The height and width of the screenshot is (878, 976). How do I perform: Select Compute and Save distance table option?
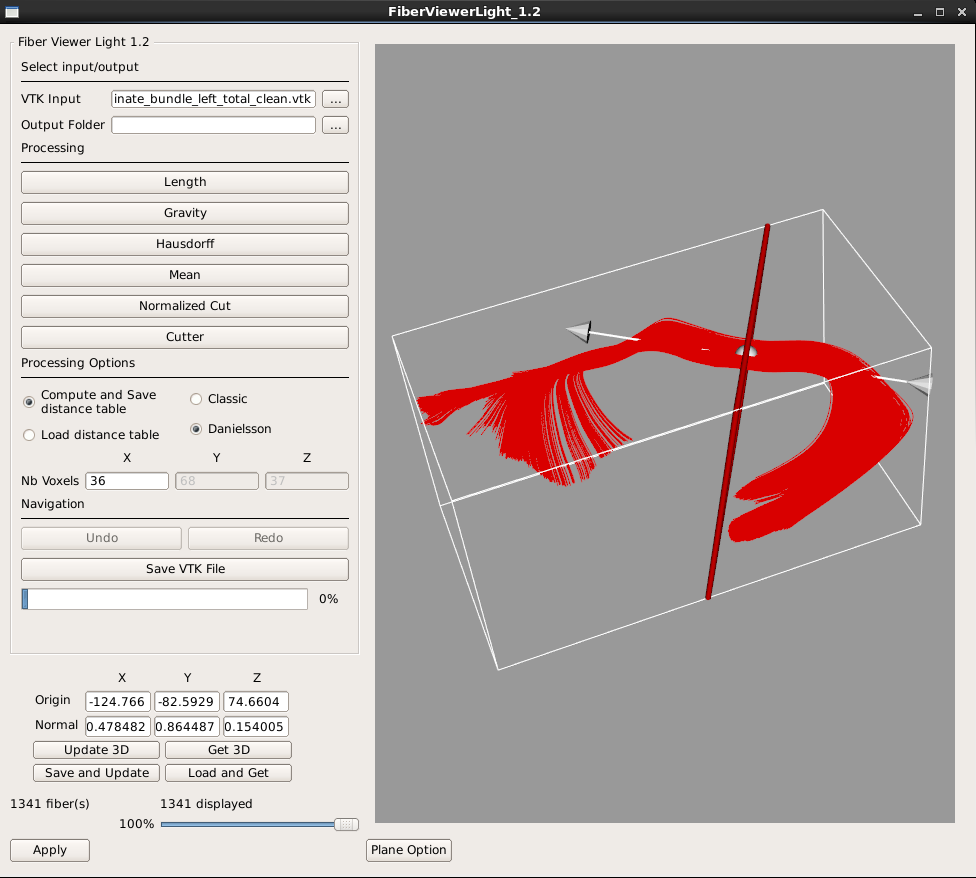(x=30, y=402)
